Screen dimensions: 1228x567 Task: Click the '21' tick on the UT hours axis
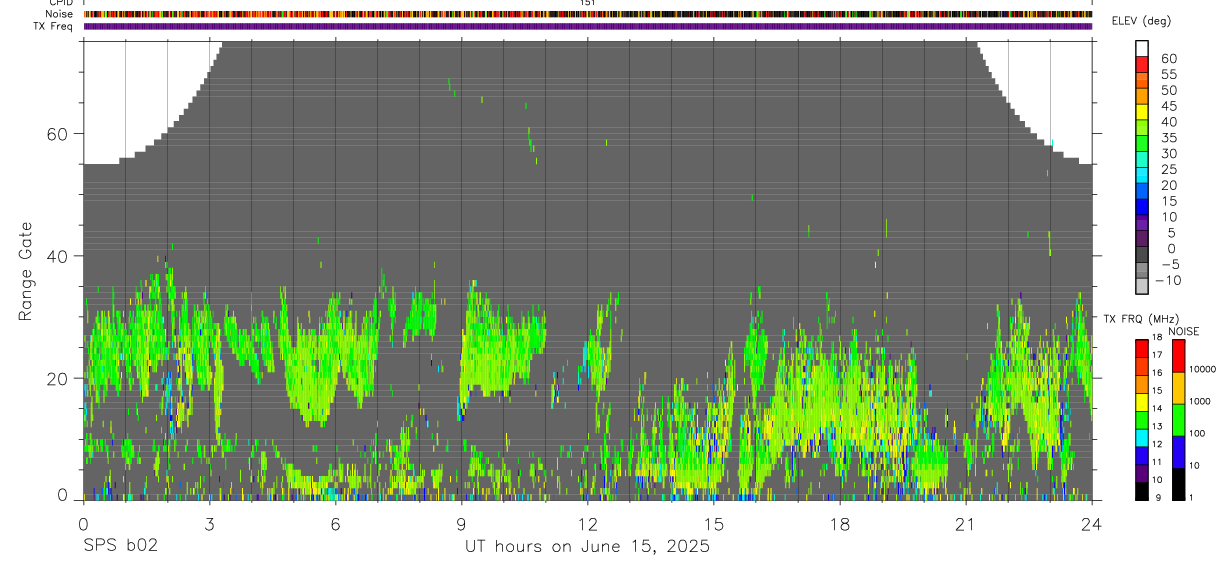965,523
